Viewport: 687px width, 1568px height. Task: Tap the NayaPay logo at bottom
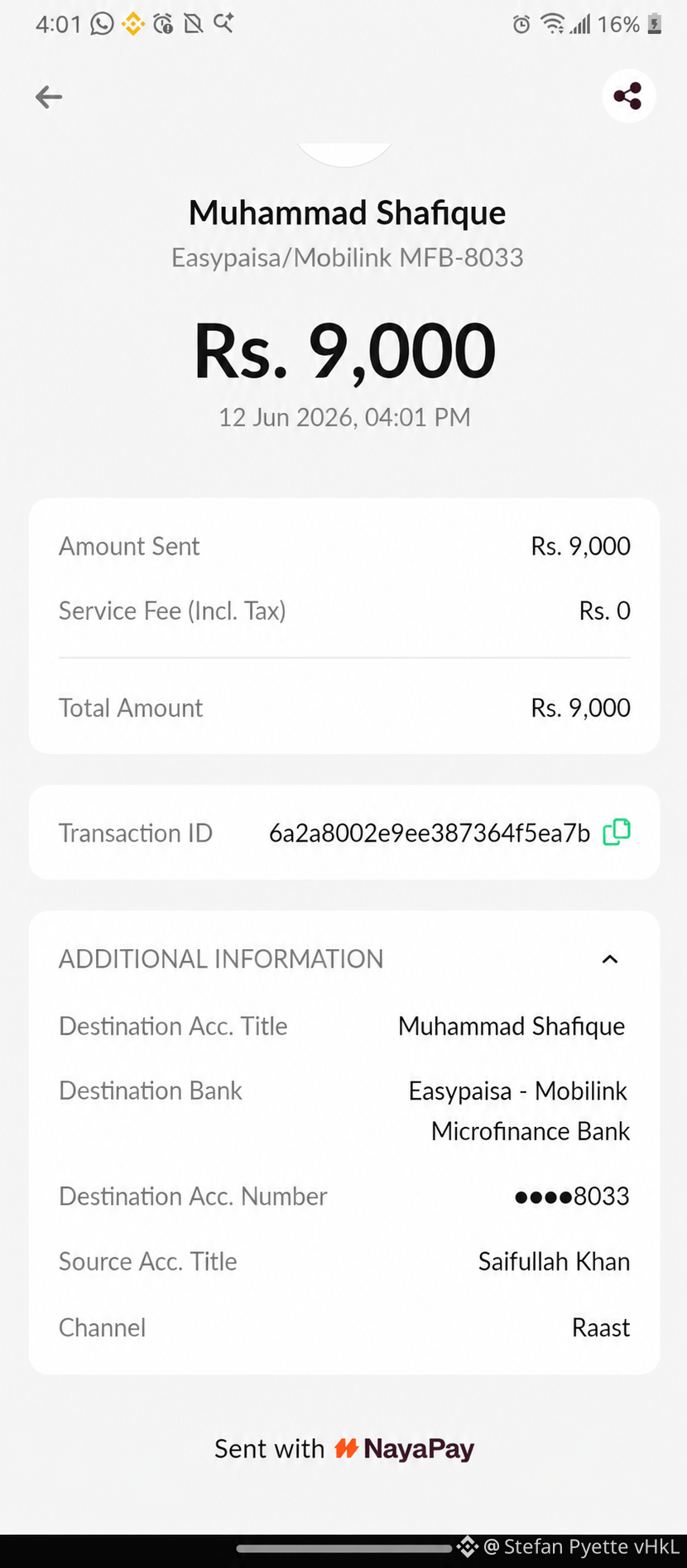[x=404, y=1449]
